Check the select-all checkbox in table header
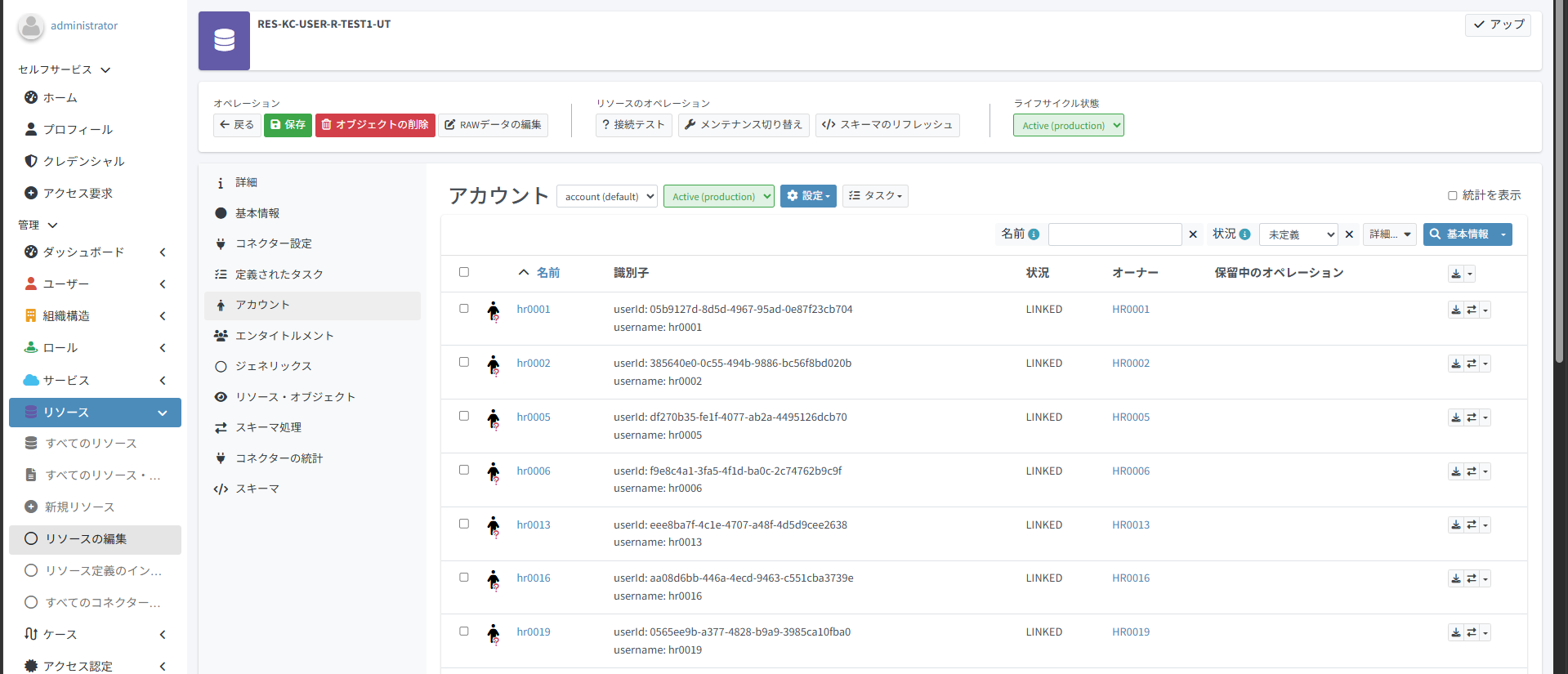 [464, 272]
